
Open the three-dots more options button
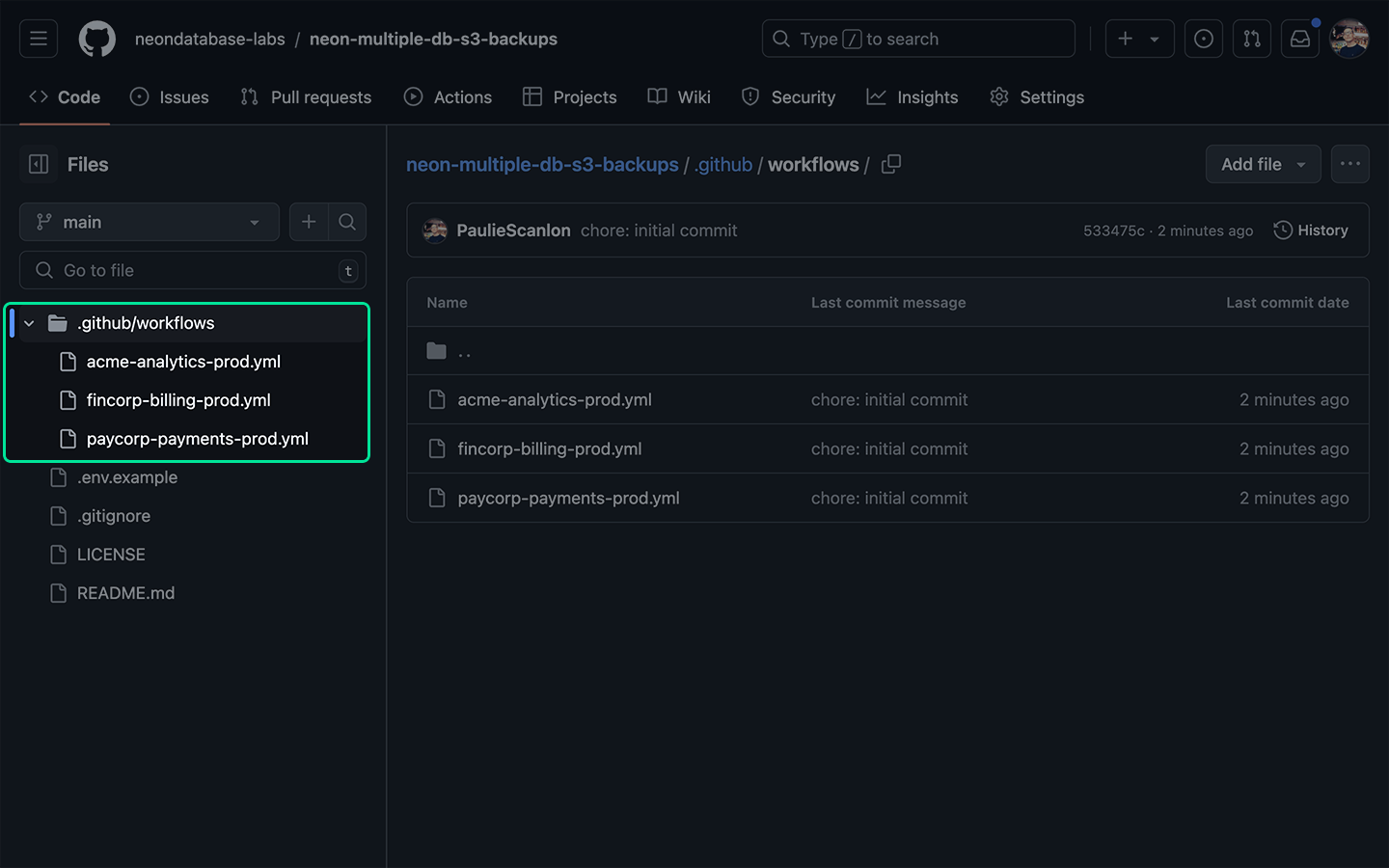pos(1350,164)
